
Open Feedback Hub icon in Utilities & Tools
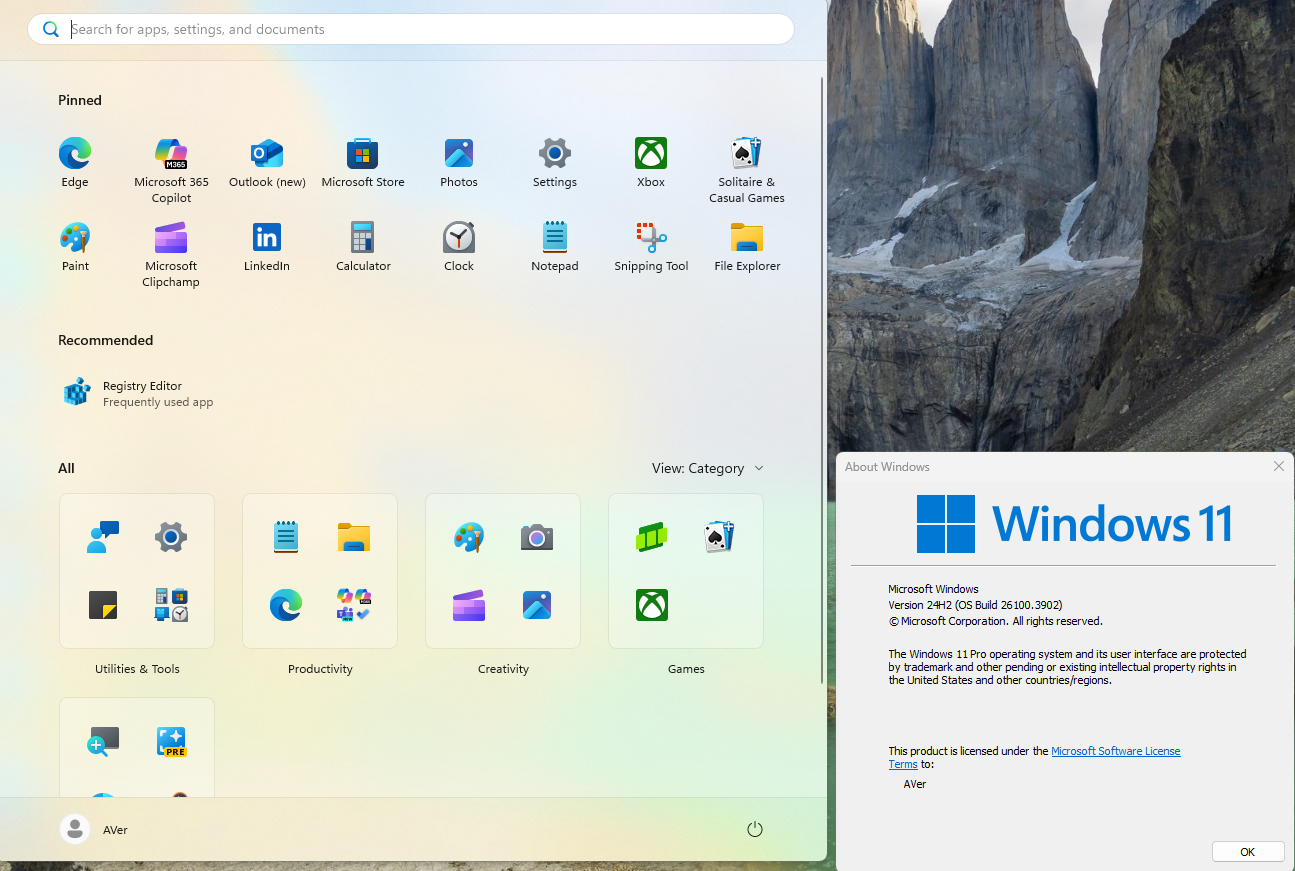pos(103,537)
